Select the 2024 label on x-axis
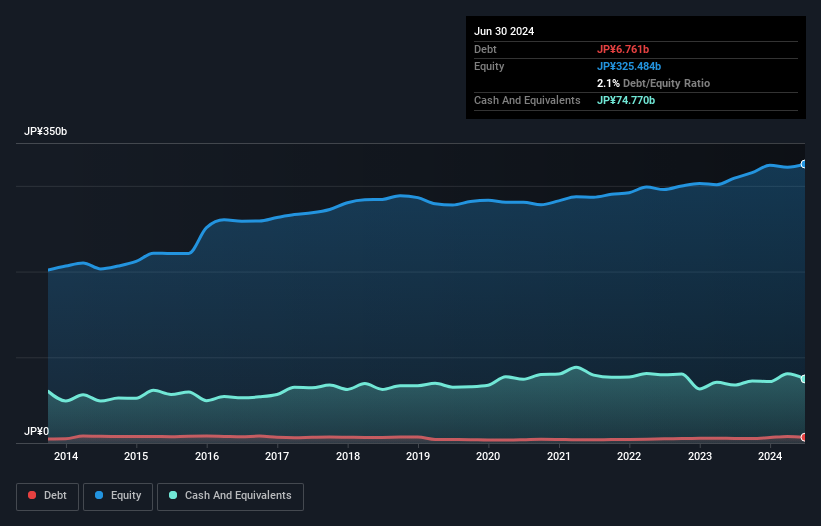Viewport: 821px width, 526px height. click(x=770, y=457)
